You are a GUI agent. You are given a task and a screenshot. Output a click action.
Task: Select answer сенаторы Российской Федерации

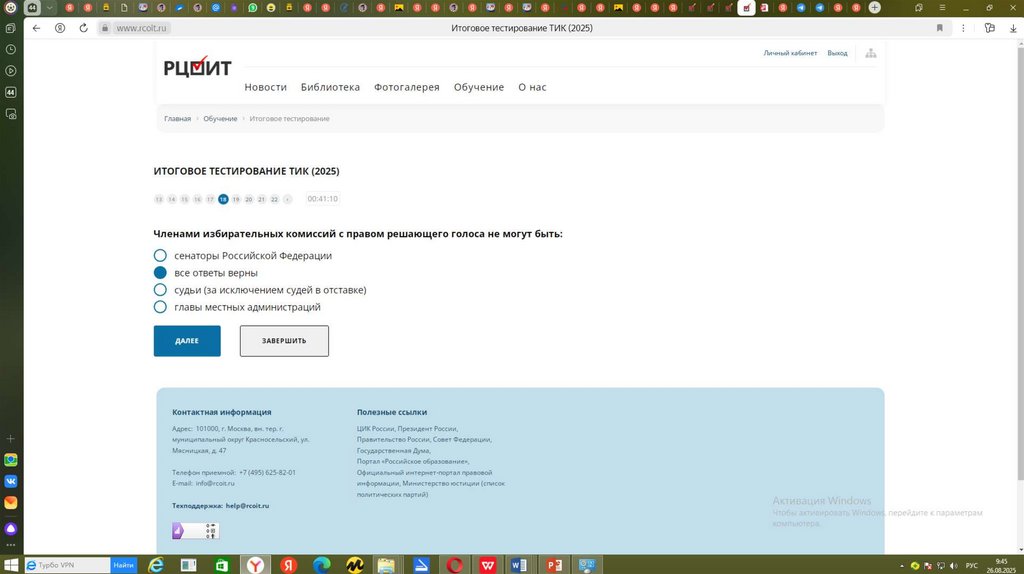(160, 255)
